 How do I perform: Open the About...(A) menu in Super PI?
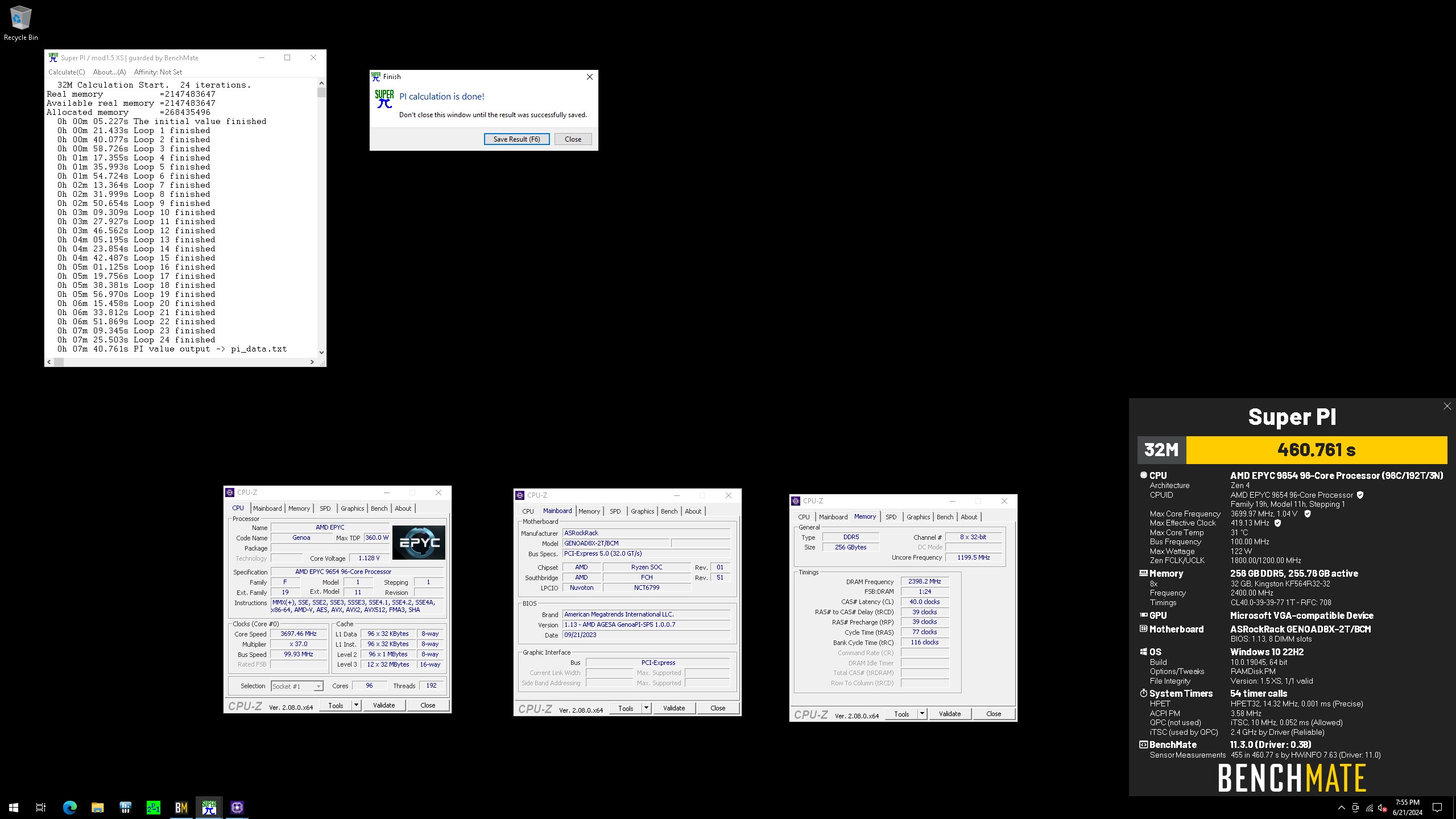(110, 72)
